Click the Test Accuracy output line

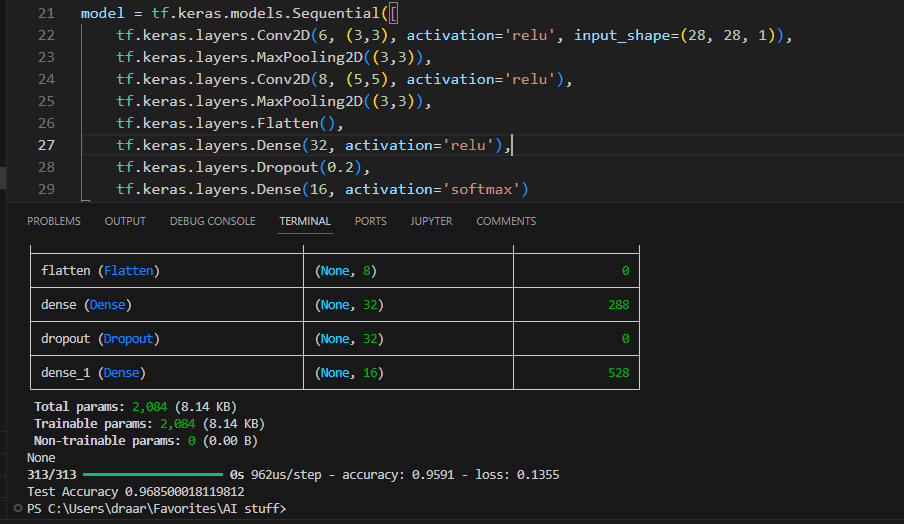click(135, 492)
